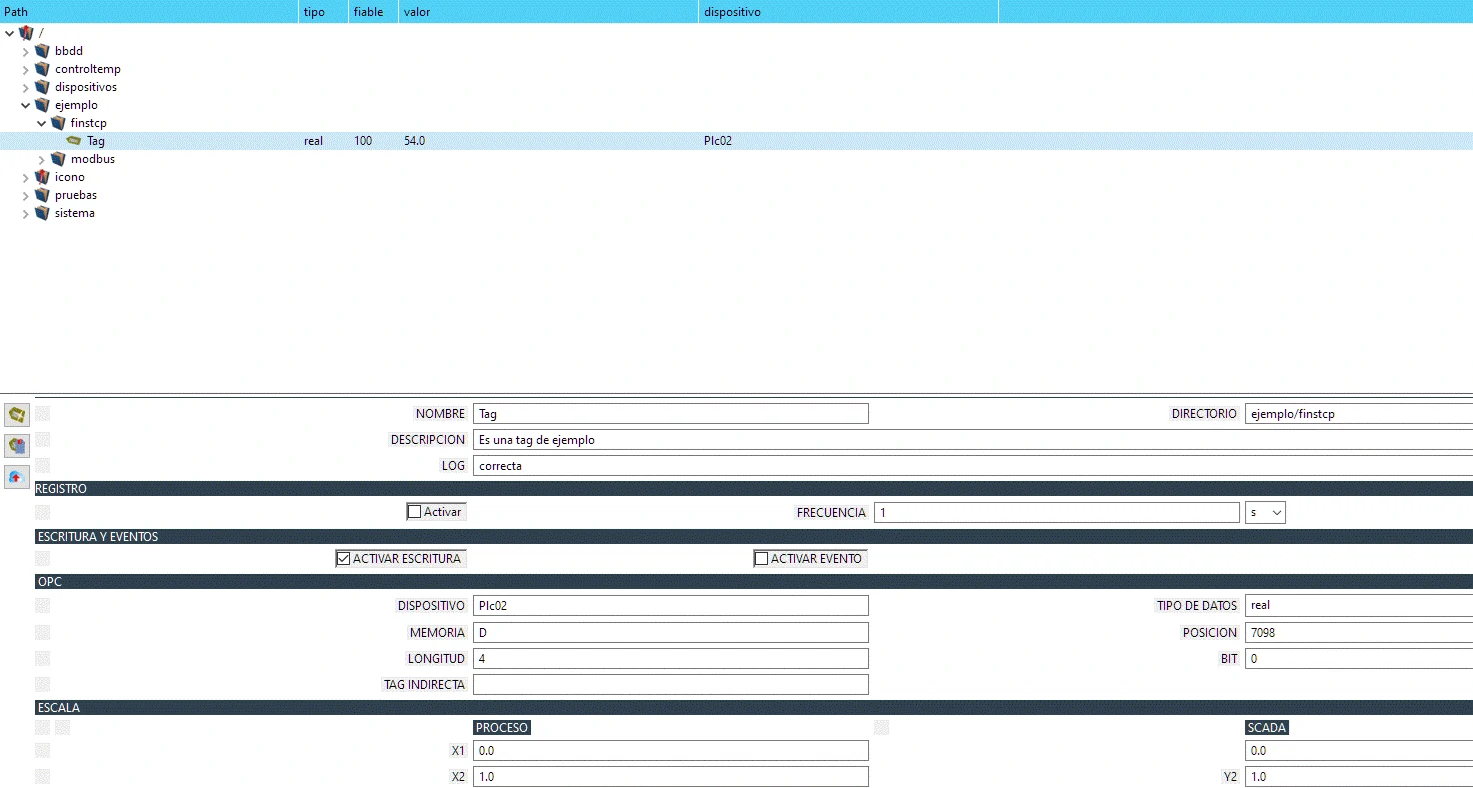Click the bbdd folder icon
This screenshot has width=1473, height=788.
pos(42,51)
